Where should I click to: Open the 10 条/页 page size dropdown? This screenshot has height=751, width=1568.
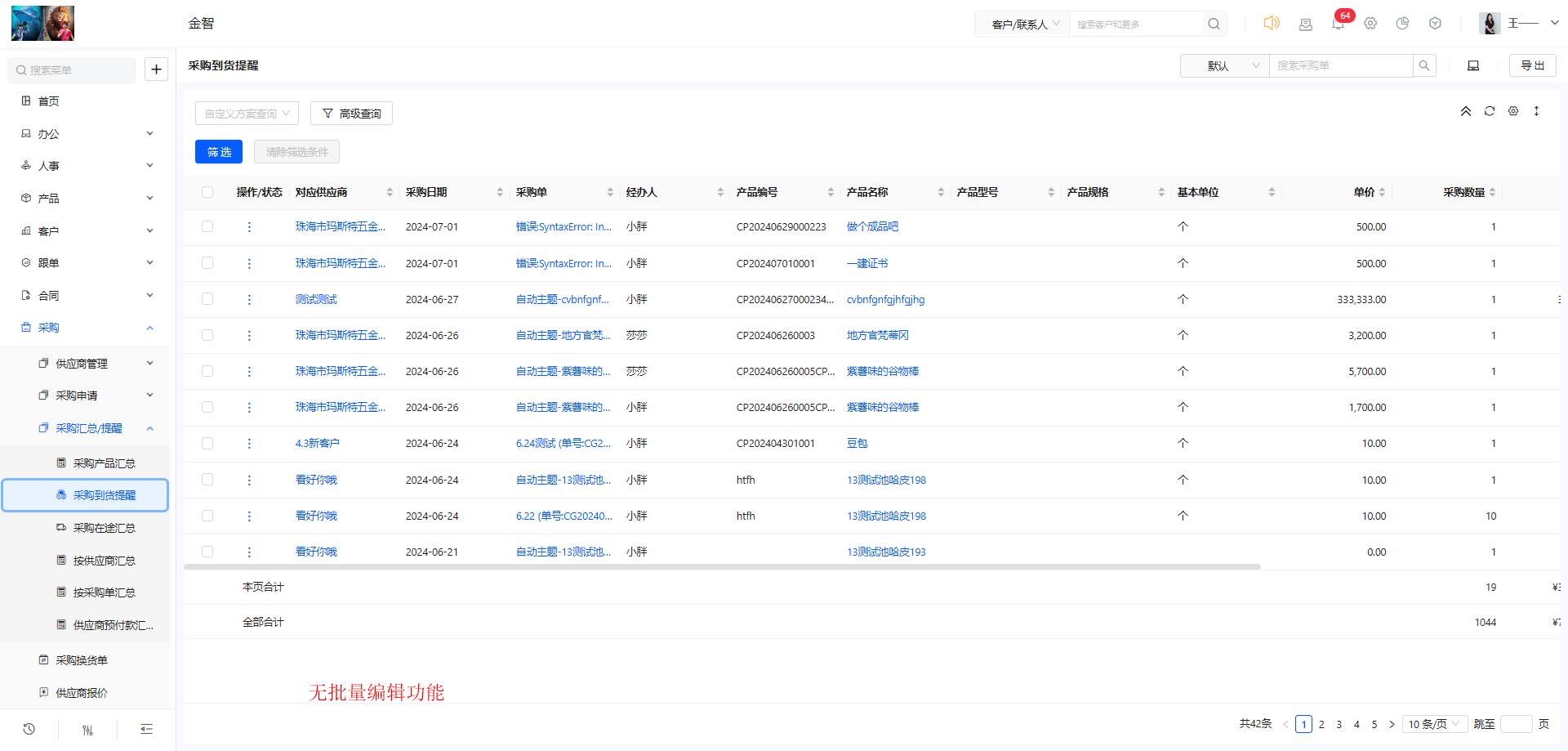click(1434, 724)
